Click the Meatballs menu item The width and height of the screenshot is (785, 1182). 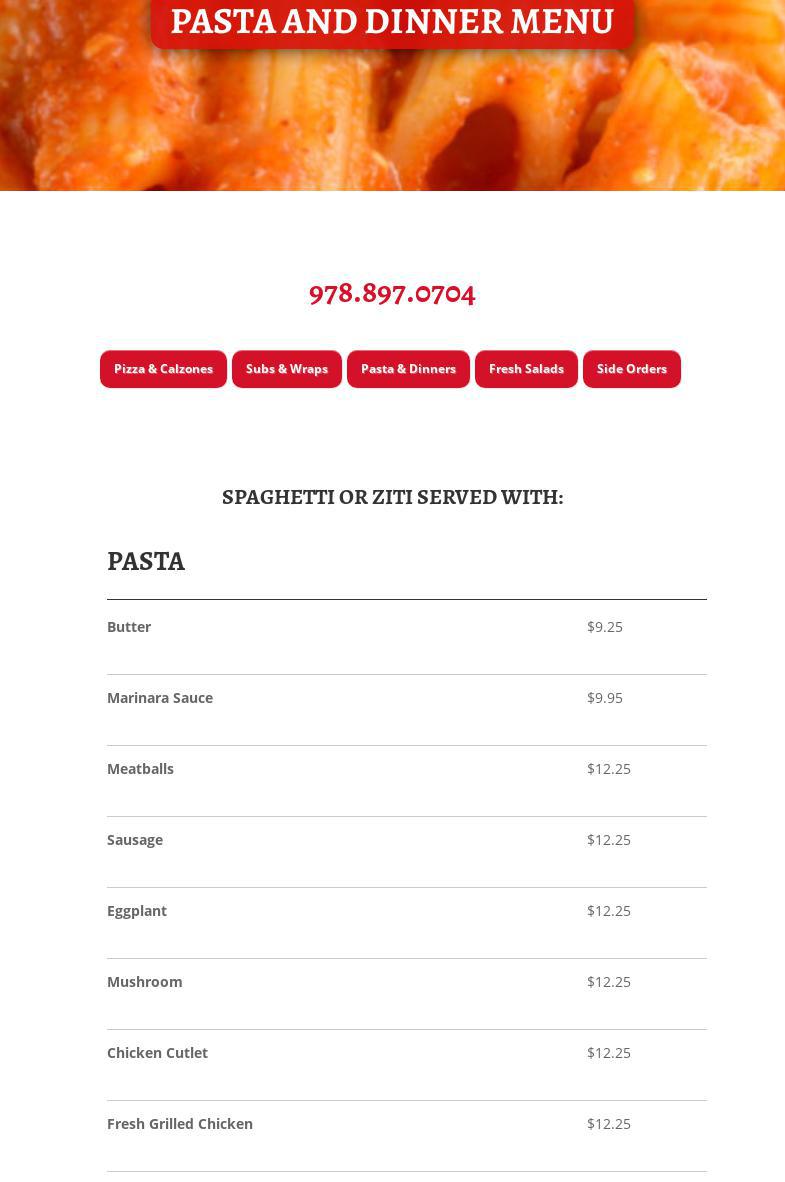pos(140,769)
